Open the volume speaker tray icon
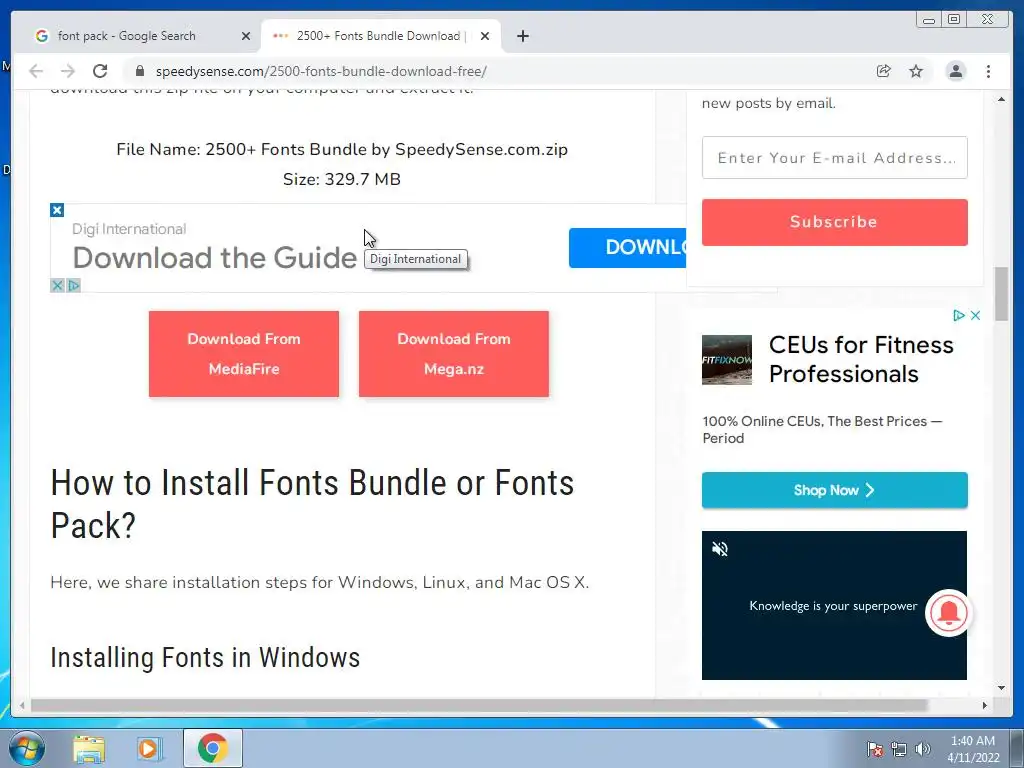Image resolution: width=1024 pixels, height=768 pixels. (923, 749)
